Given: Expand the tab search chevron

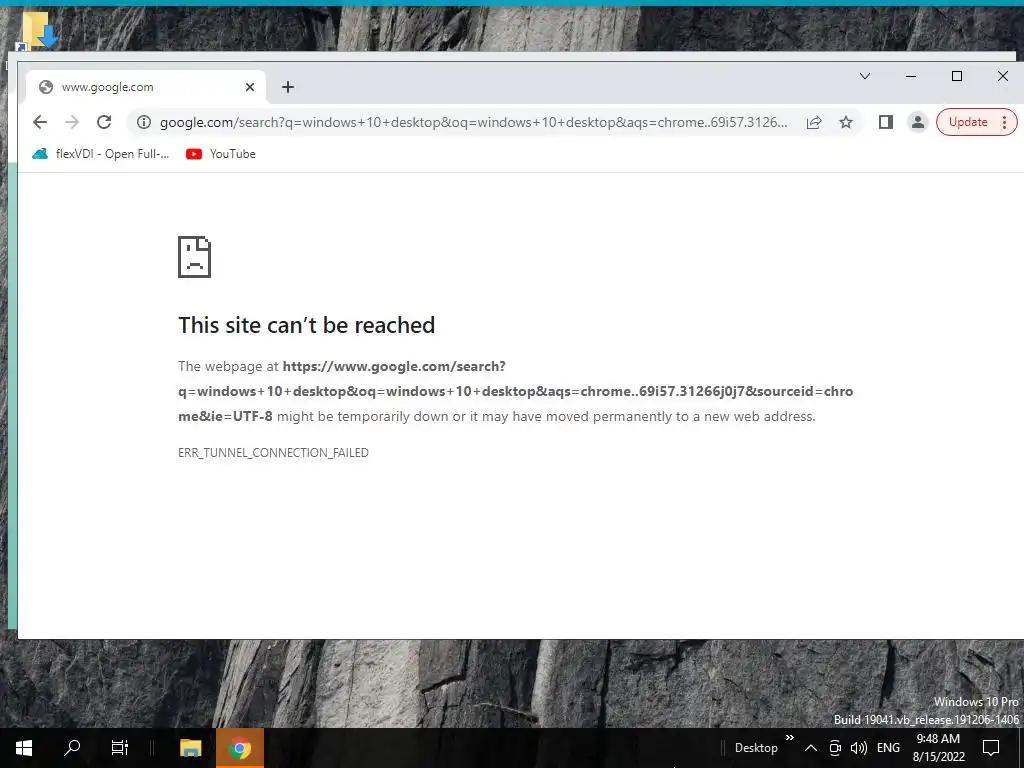Looking at the screenshot, I should click(865, 76).
